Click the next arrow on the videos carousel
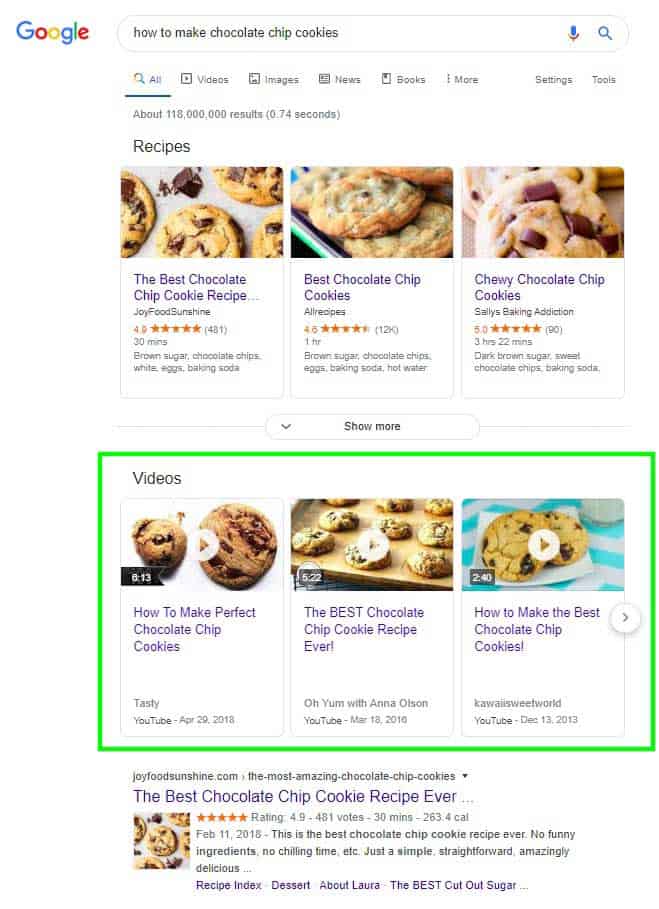 [625, 618]
